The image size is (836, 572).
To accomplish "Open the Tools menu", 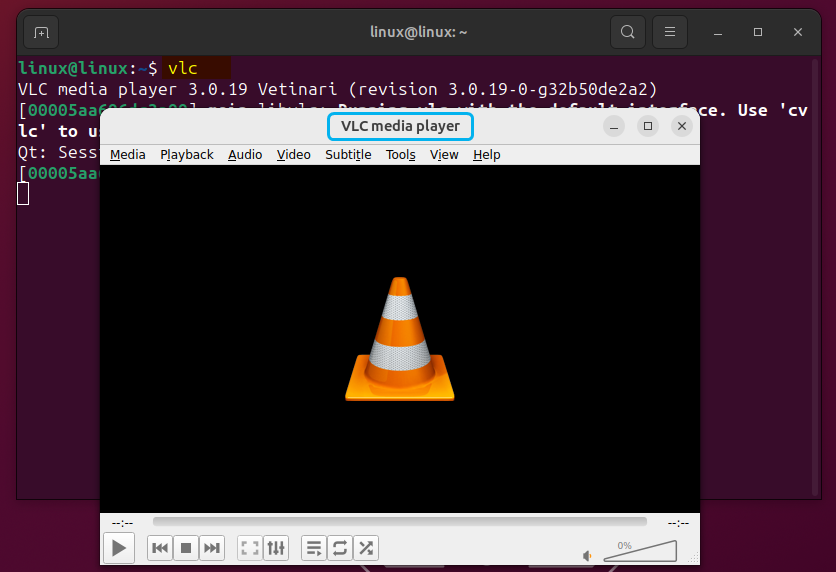I will (400, 155).
